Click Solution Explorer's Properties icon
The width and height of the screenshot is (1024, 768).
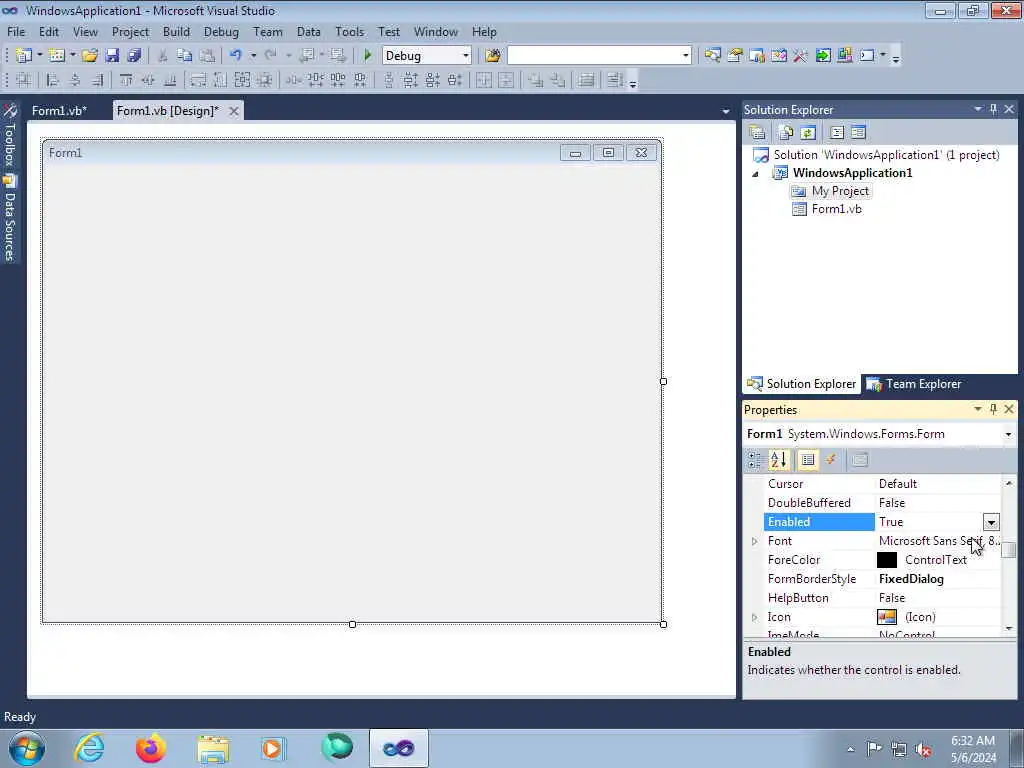click(x=758, y=133)
